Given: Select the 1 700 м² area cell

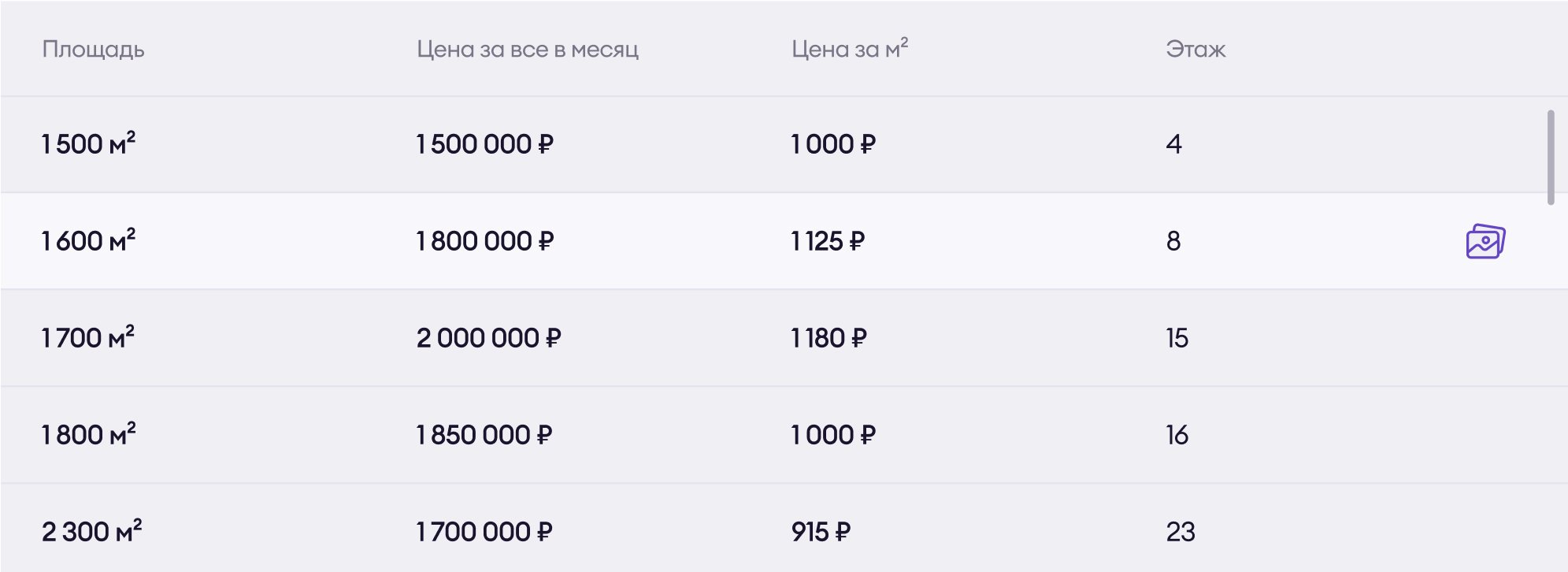Looking at the screenshot, I should pyautogui.click(x=87, y=337).
